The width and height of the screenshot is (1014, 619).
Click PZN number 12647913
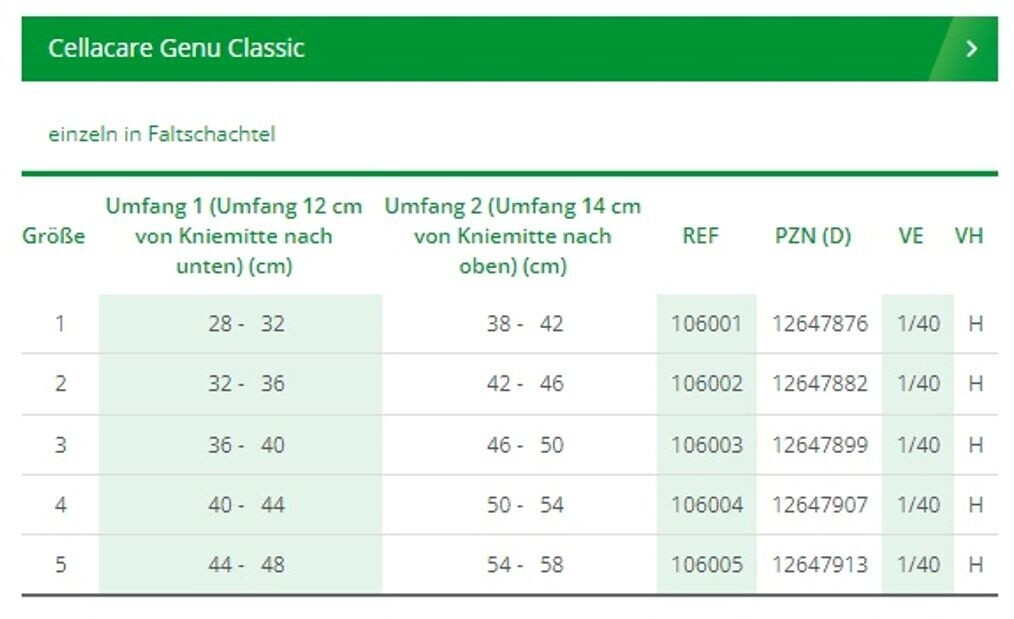(x=820, y=565)
